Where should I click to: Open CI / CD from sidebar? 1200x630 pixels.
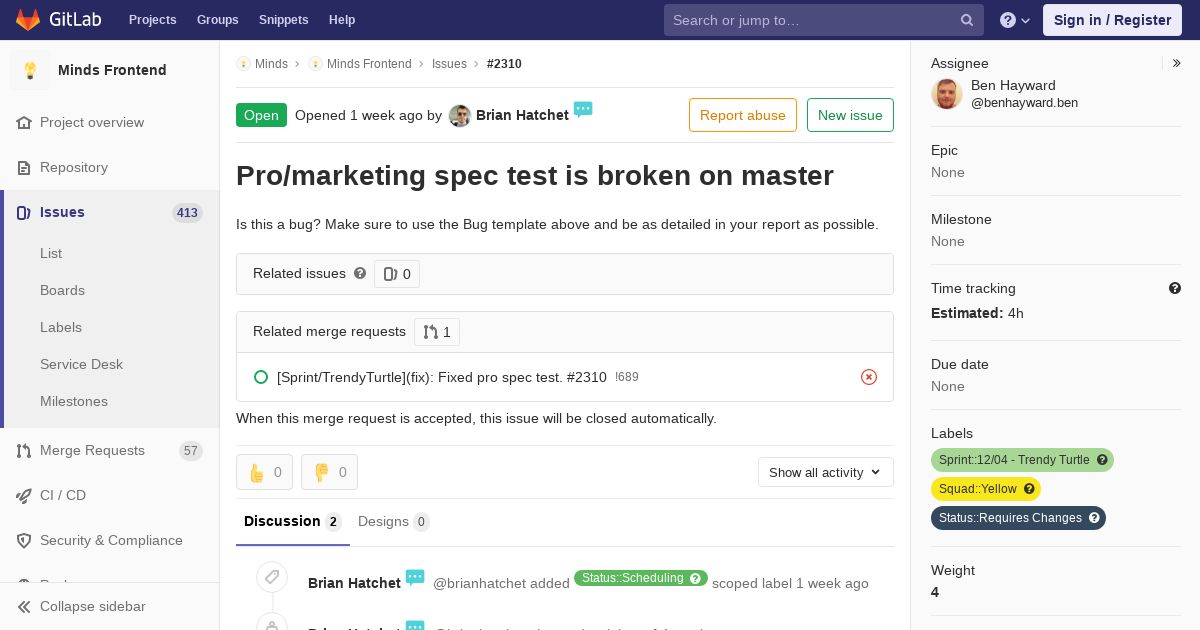pyautogui.click(x=63, y=495)
